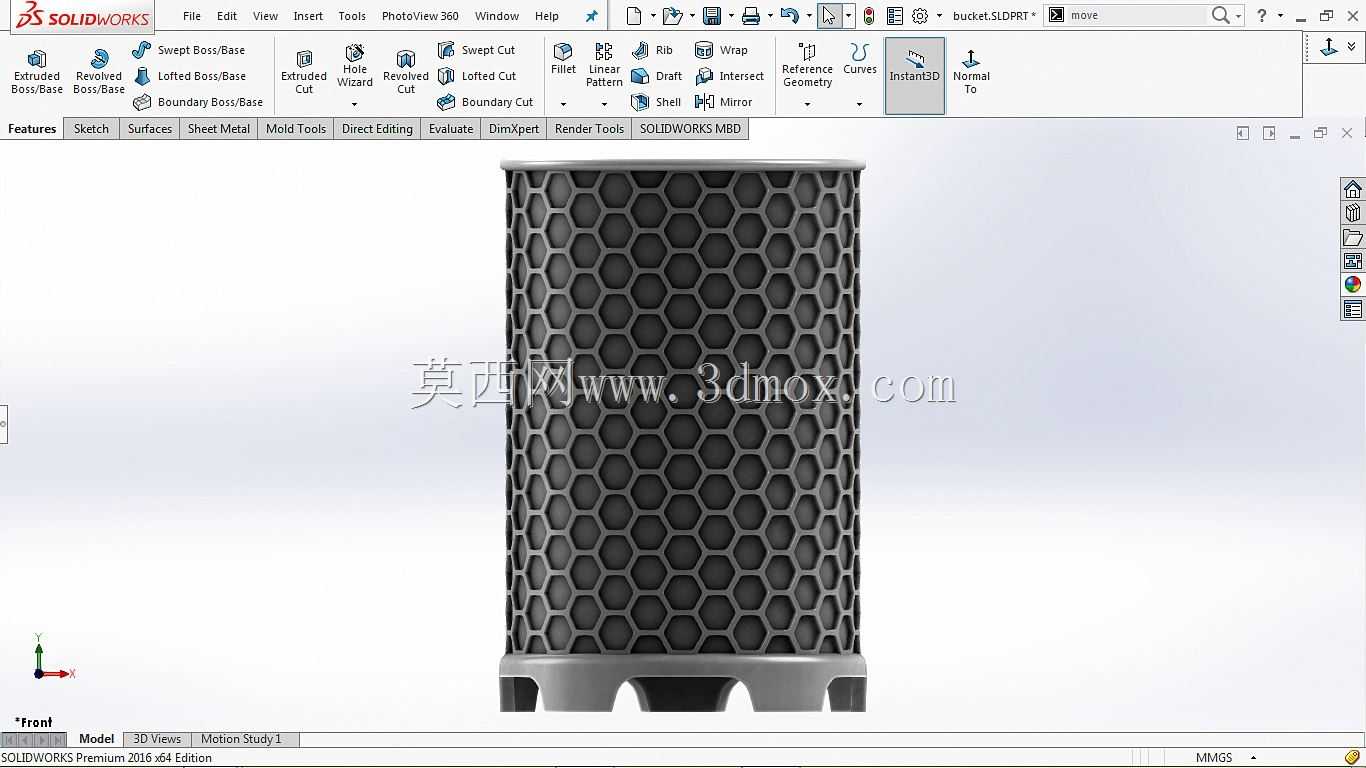Image resolution: width=1366 pixels, height=768 pixels.
Task: Click the Save icon
Action: [712, 16]
